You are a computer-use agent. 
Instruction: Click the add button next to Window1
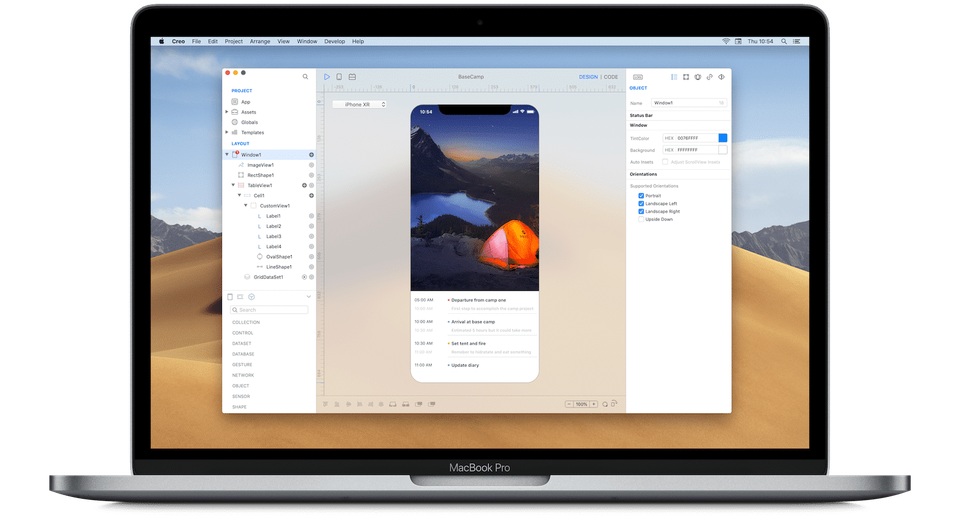[311, 155]
